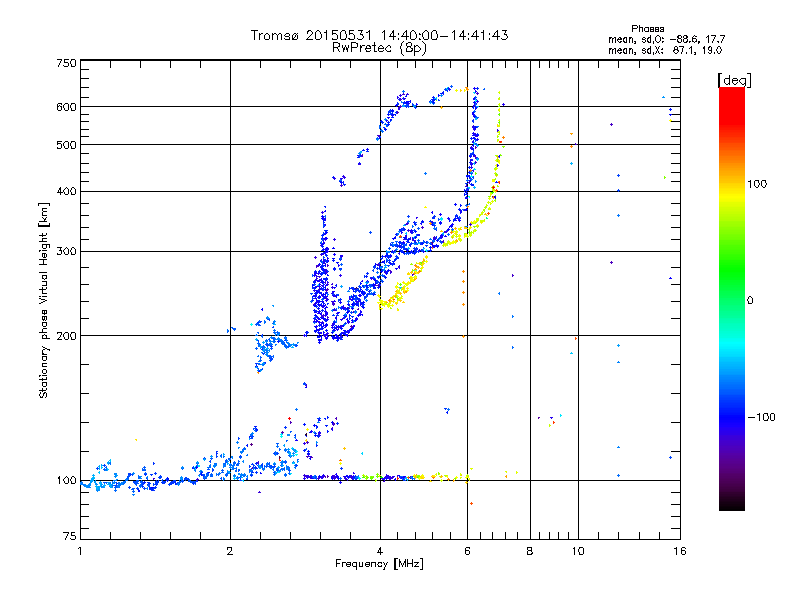Click the 'Phases' header text
800x600 pixels.
(x=647, y=29)
